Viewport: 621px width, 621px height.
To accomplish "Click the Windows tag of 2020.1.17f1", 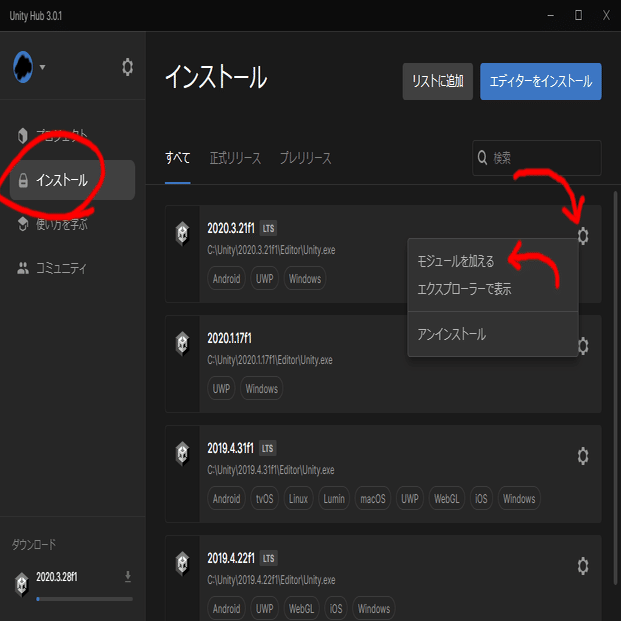I will tap(262, 389).
